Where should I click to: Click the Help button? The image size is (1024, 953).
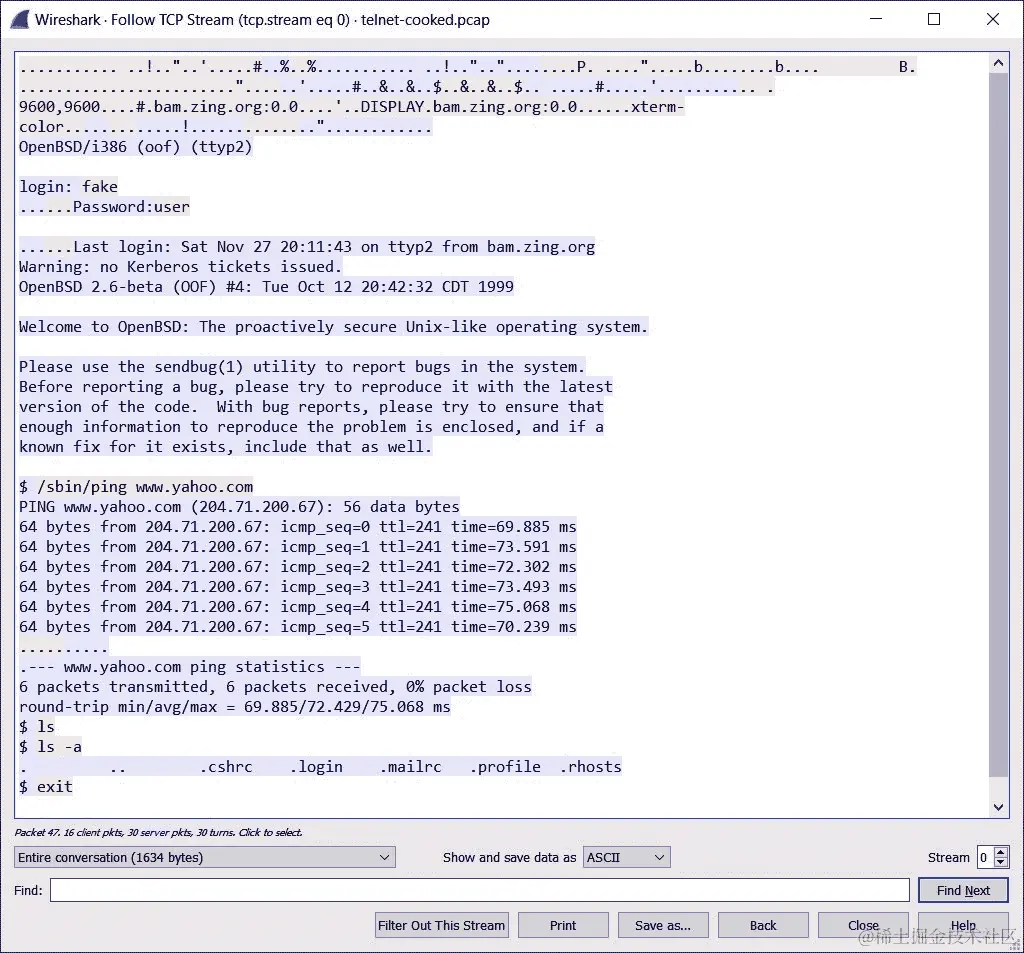[963, 925]
